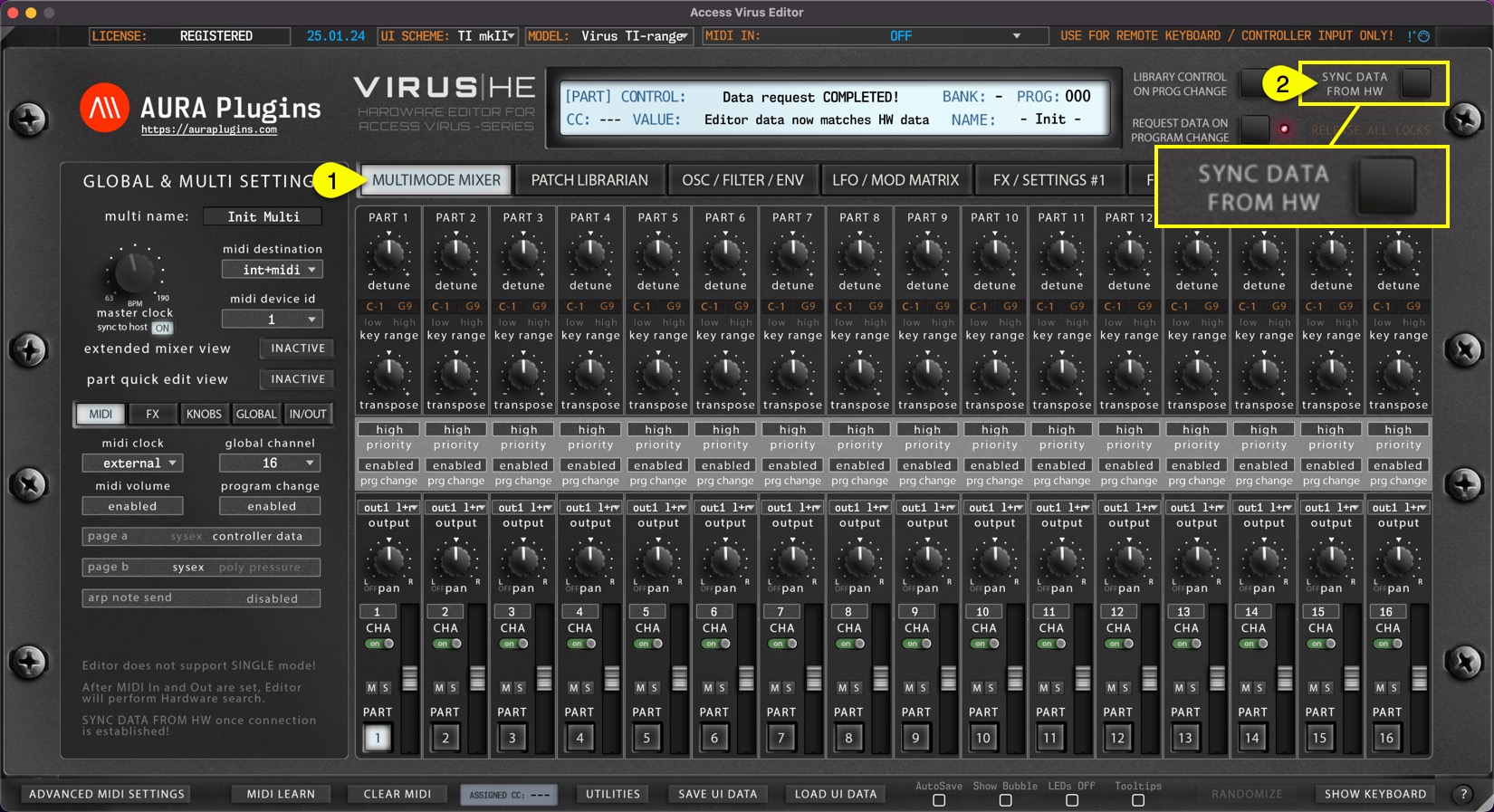Click the Part 3 transpose knob
Image resolution: width=1494 pixels, height=812 pixels.
[x=523, y=373]
